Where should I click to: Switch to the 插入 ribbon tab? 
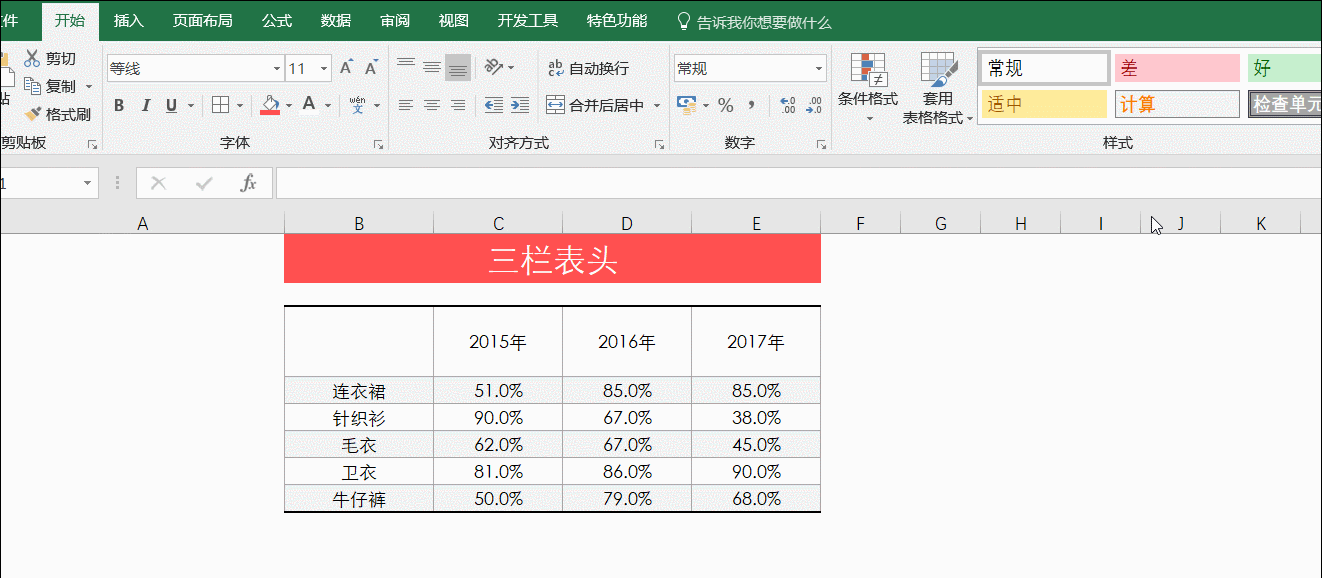129,19
